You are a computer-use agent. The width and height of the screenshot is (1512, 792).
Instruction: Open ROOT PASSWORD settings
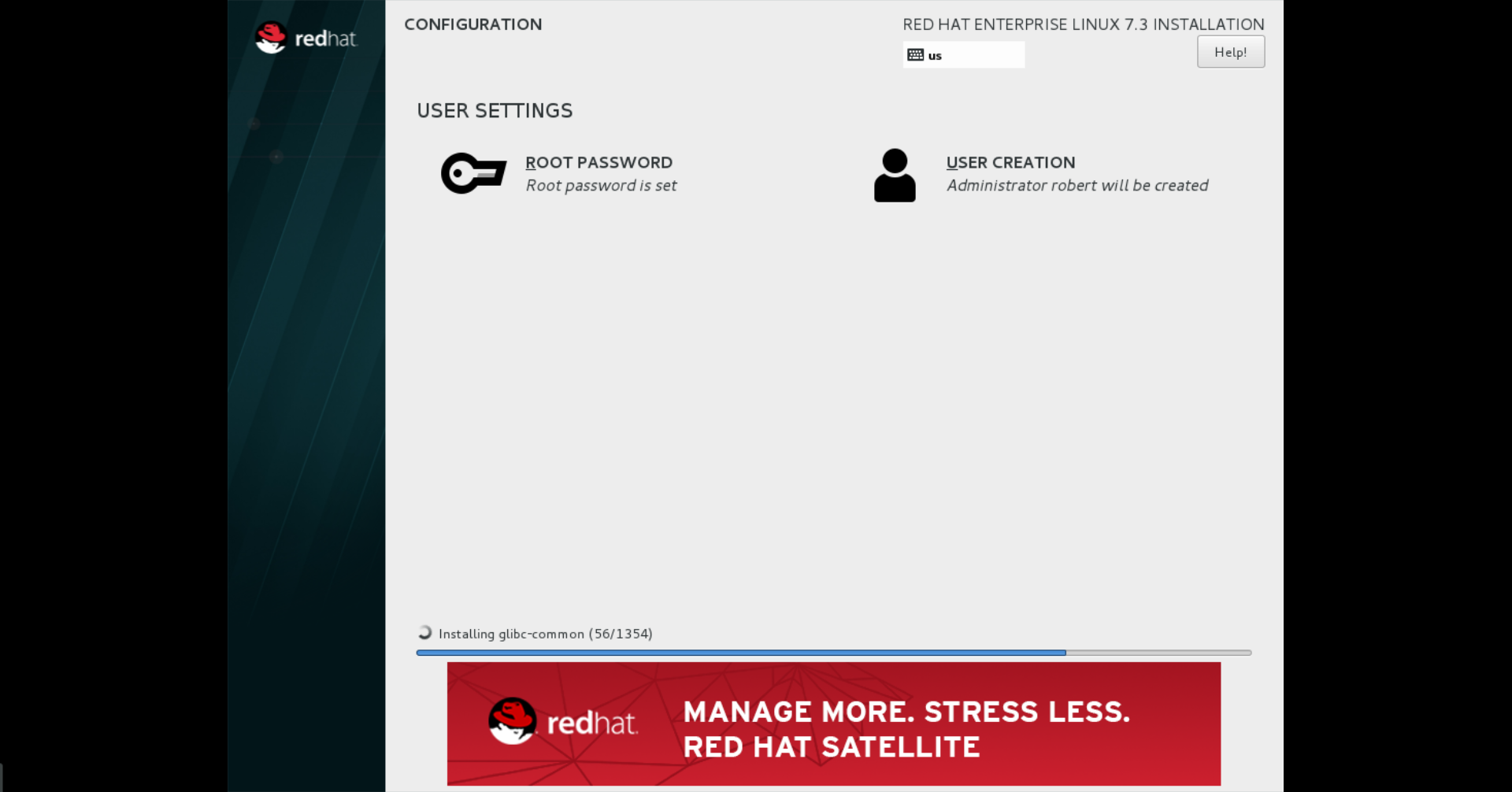click(598, 162)
